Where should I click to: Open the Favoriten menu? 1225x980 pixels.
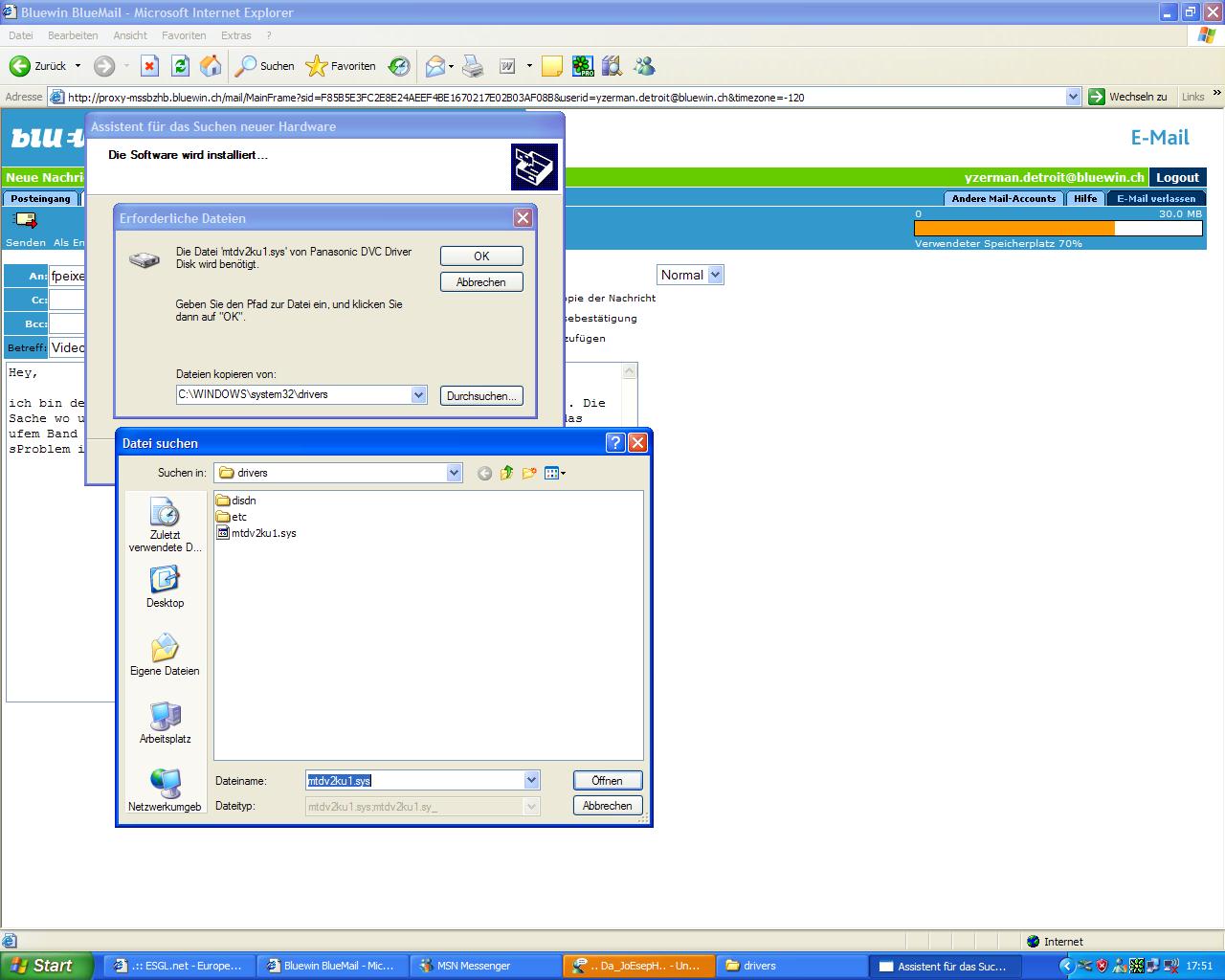click(x=183, y=35)
